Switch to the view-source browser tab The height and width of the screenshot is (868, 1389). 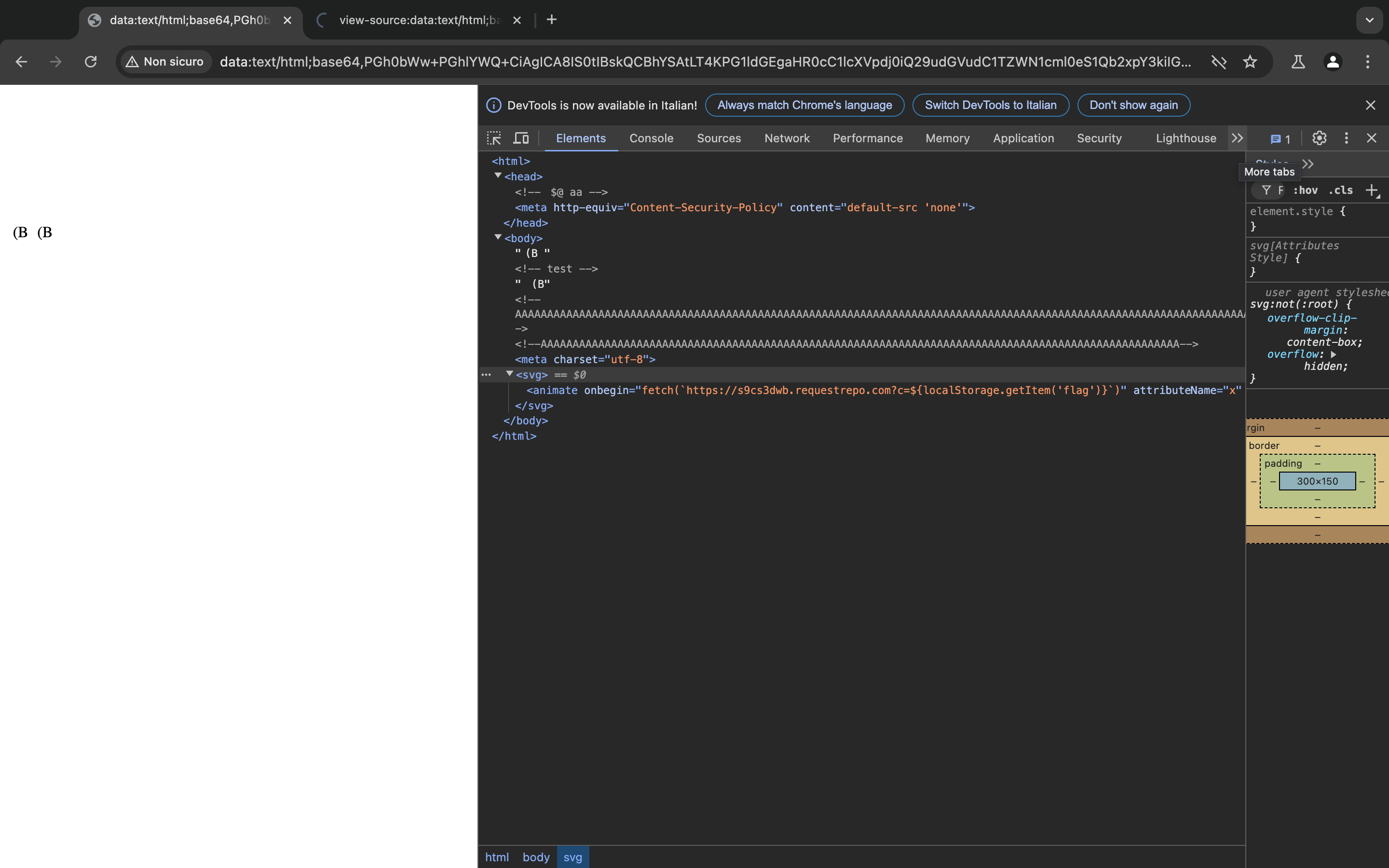point(419,20)
